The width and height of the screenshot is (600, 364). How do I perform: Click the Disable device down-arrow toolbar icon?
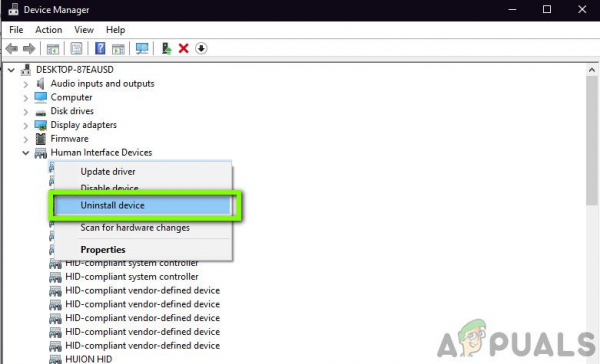(x=201, y=49)
